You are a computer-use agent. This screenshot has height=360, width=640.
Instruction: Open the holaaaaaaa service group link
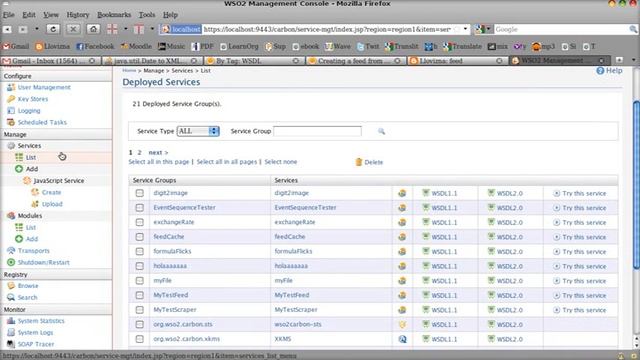tap(170, 266)
